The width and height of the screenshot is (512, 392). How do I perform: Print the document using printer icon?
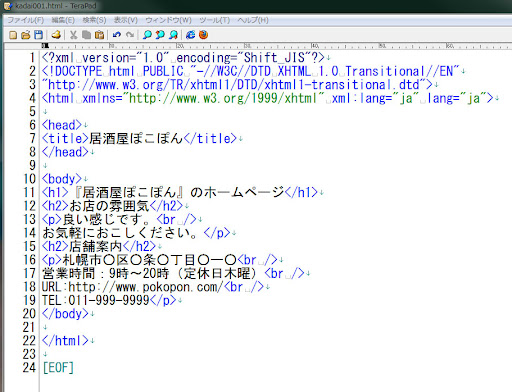[56, 35]
